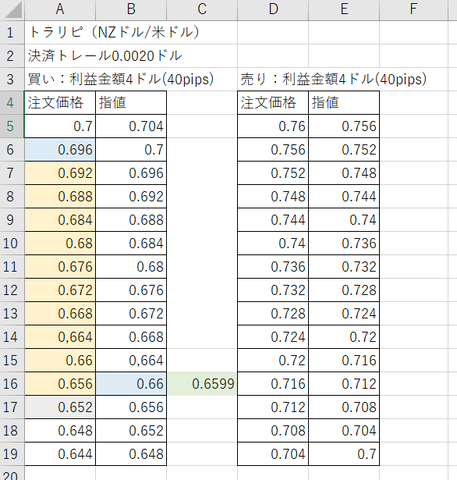Select cell E14 with value 0.72
The height and width of the screenshot is (480, 457).
[x=344, y=337]
